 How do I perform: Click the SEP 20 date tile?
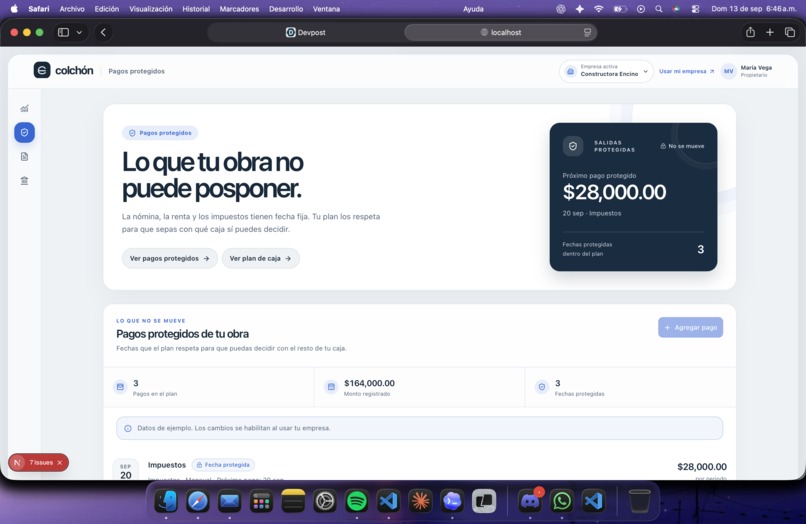(x=125, y=470)
